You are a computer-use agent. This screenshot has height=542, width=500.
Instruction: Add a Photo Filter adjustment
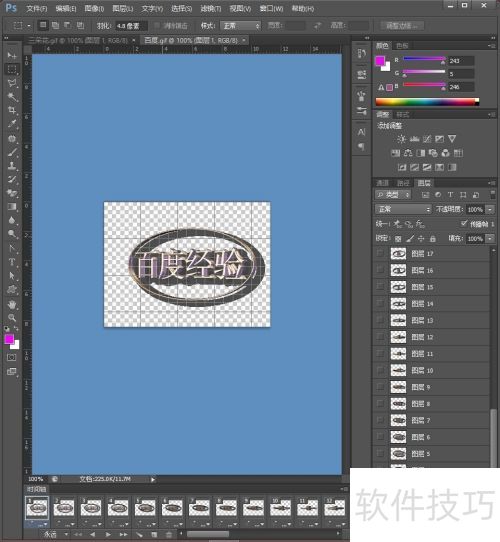click(x=433, y=153)
